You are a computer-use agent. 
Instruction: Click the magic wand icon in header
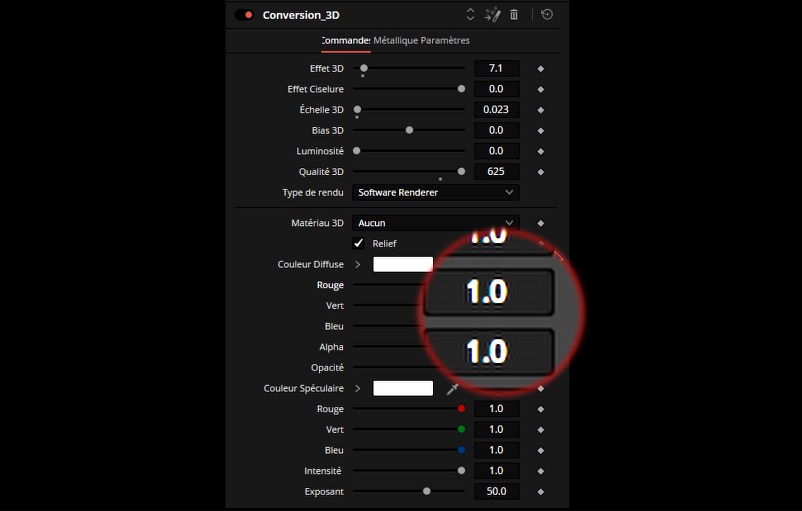click(x=492, y=15)
